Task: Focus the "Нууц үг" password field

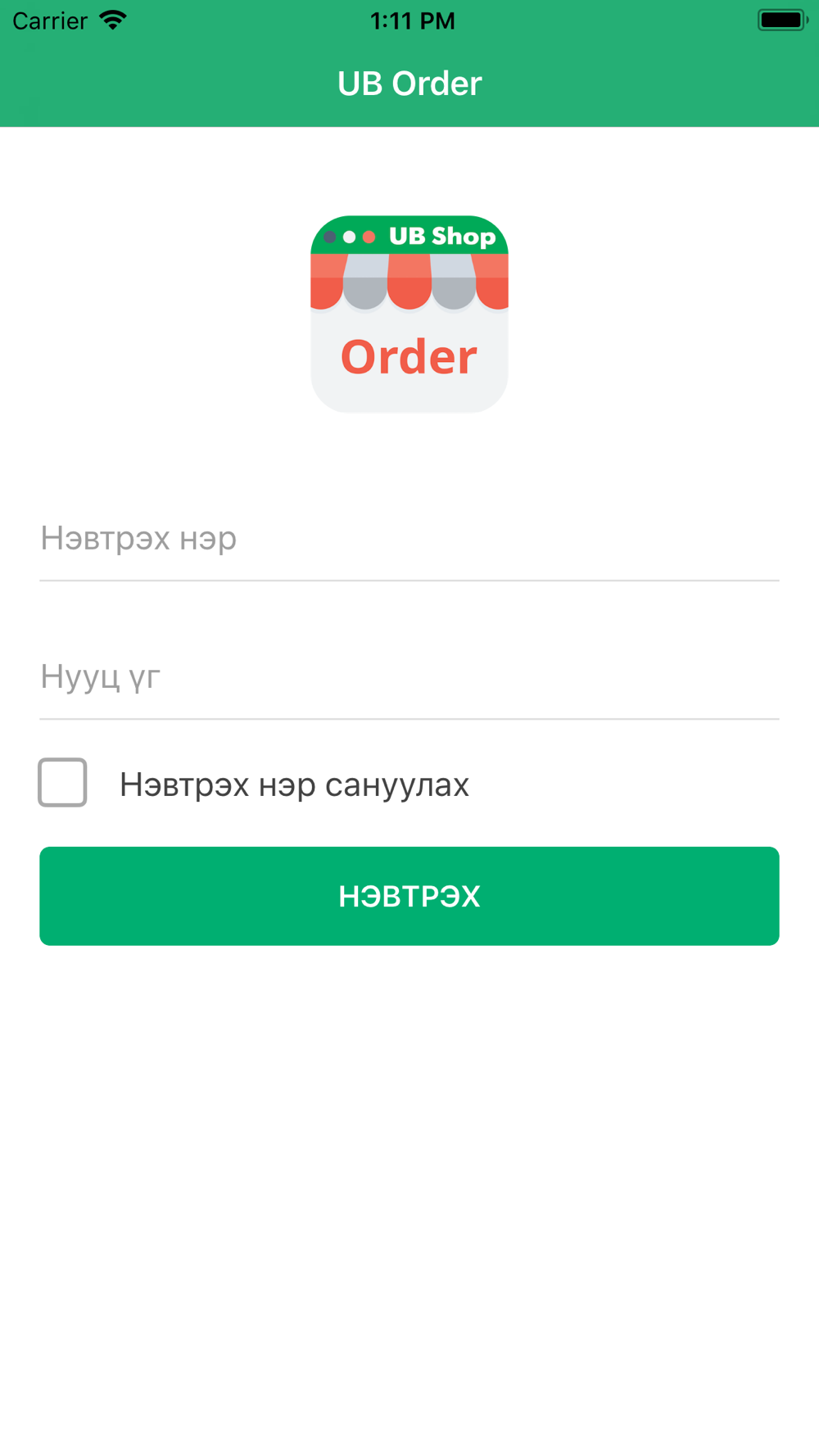Action: (409, 676)
